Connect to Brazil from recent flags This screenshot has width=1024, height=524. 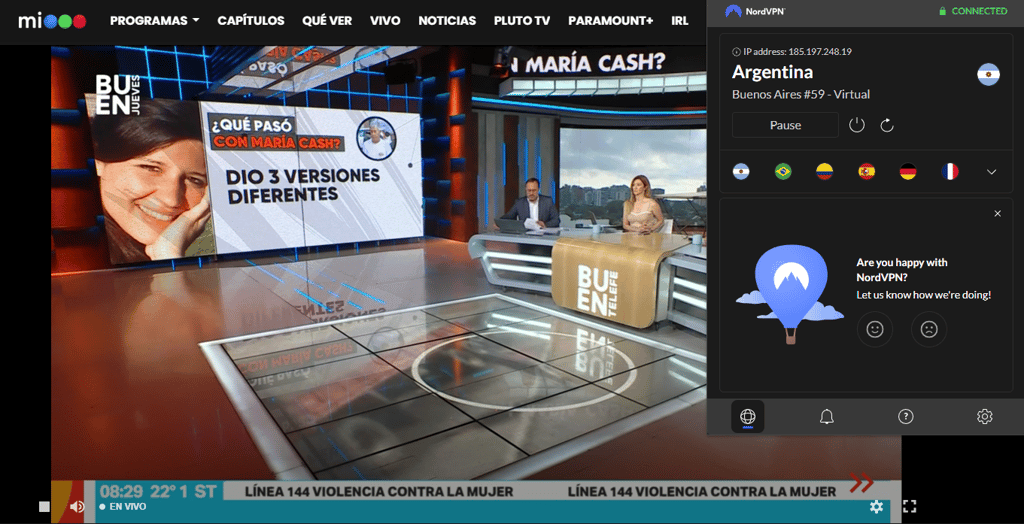783,171
